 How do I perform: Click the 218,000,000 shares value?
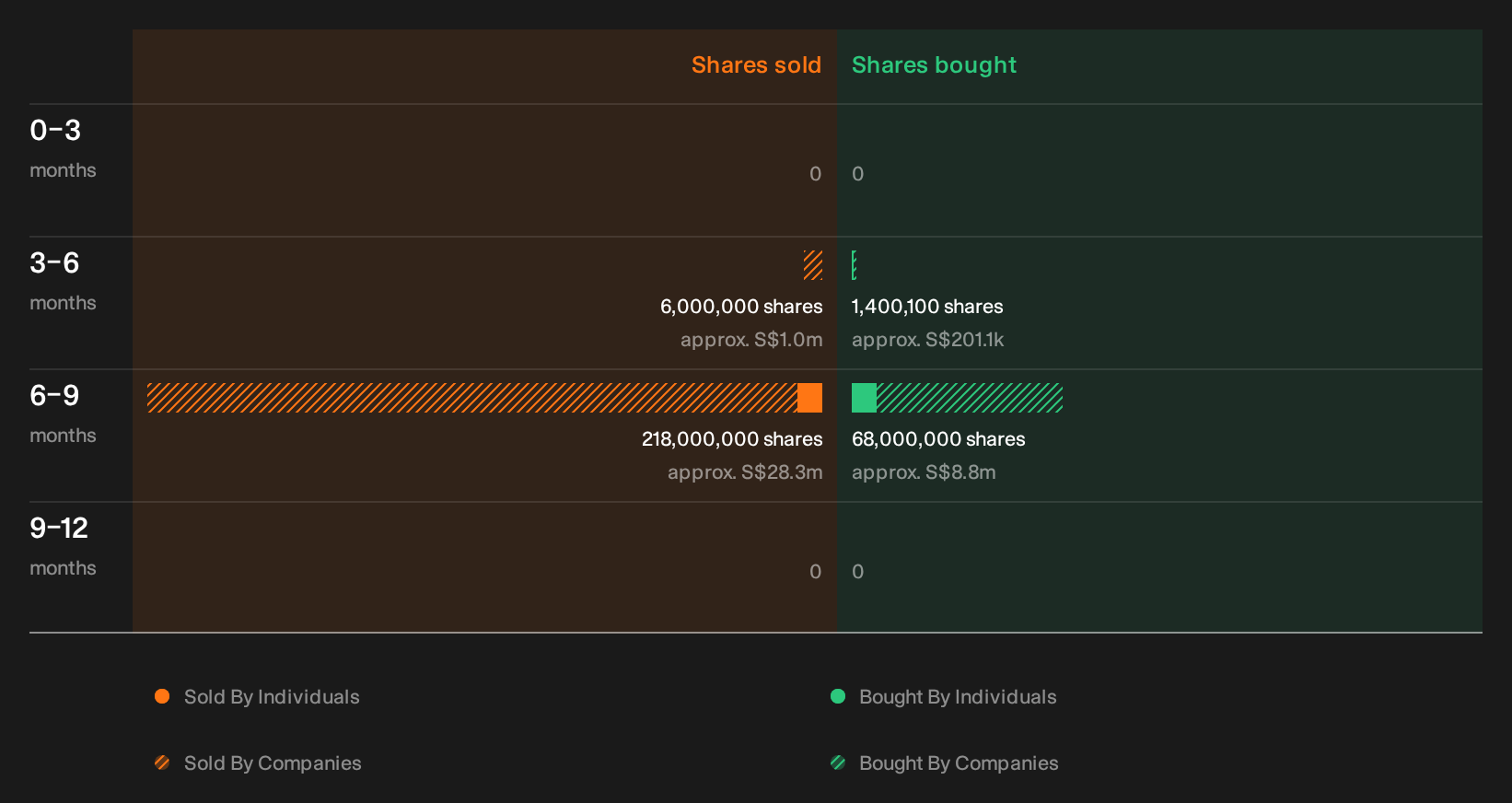click(x=732, y=439)
